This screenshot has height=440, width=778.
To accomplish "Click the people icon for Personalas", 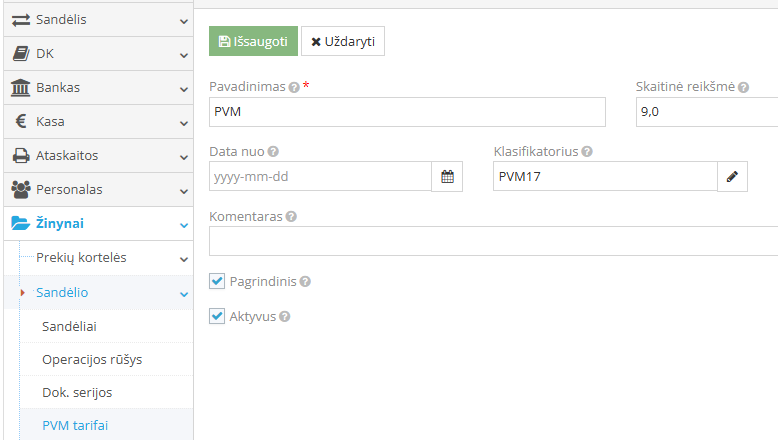I will 21,189.
